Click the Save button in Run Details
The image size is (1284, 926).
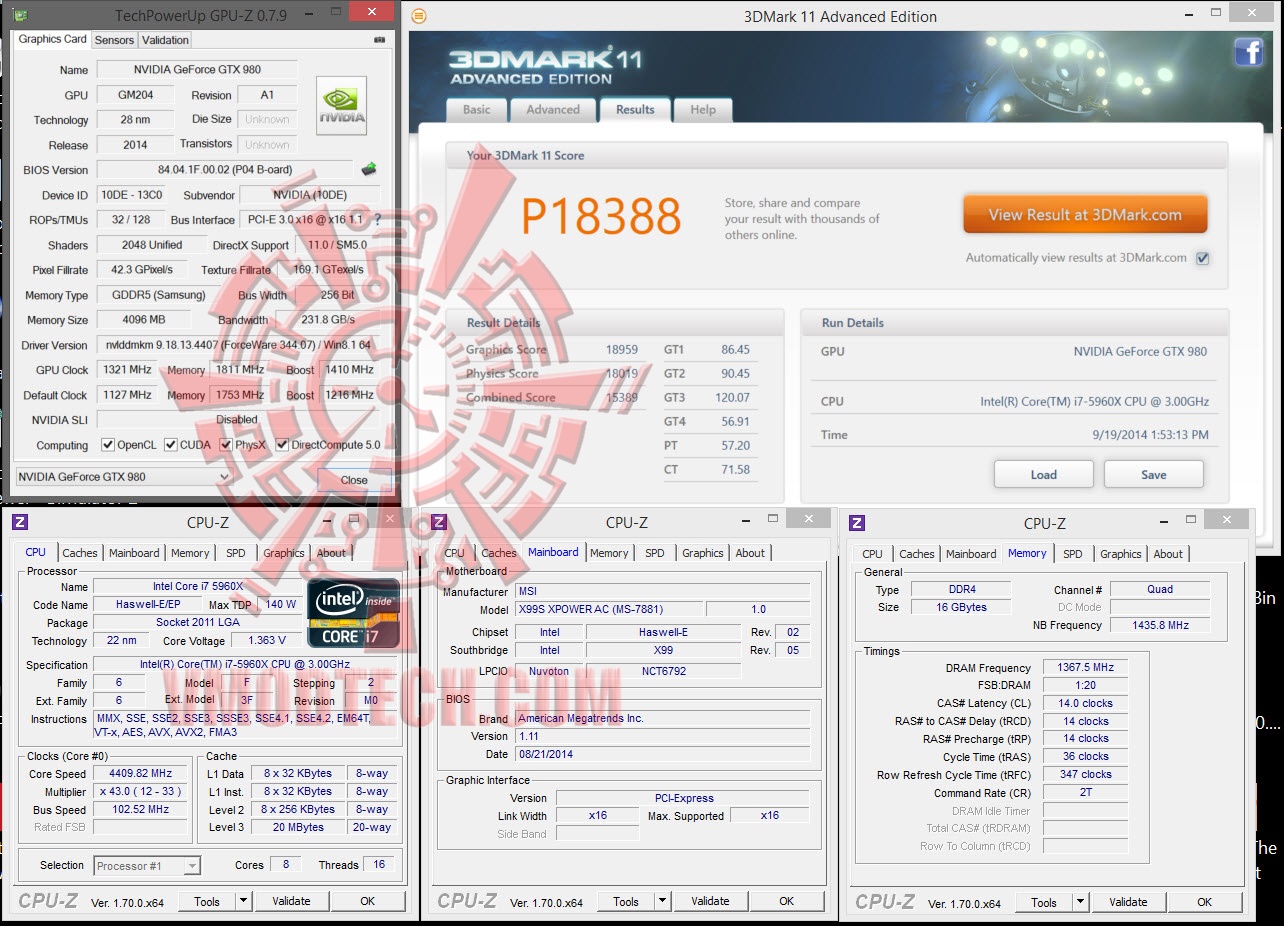(1153, 475)
